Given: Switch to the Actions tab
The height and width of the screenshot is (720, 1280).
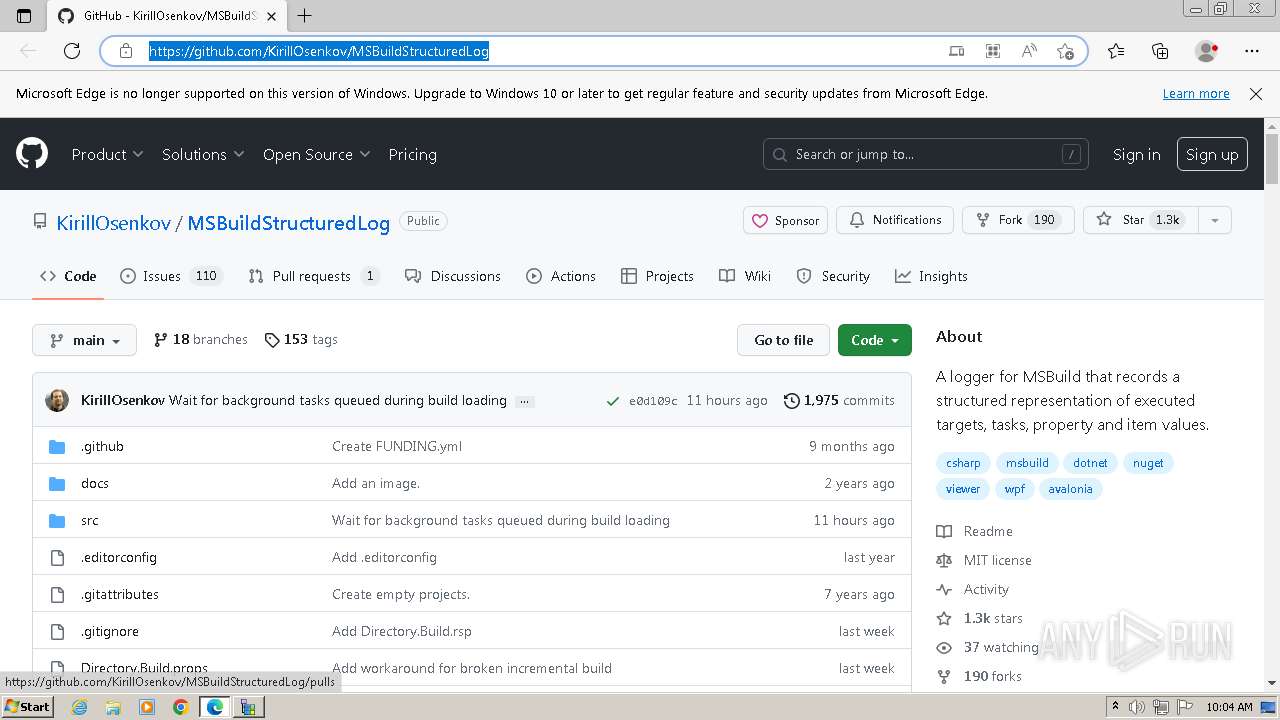Looking at the screenshot, I should (561, 276).
